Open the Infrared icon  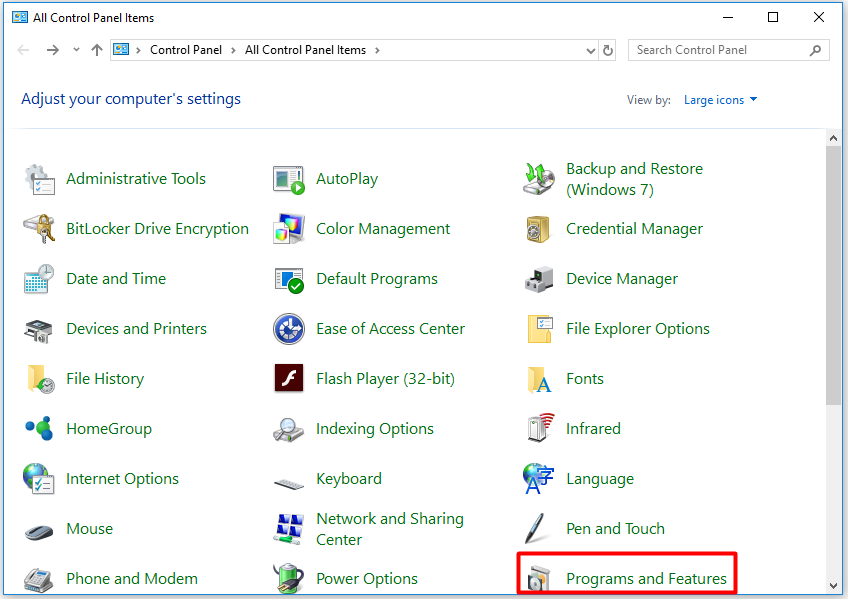[539, 429]
